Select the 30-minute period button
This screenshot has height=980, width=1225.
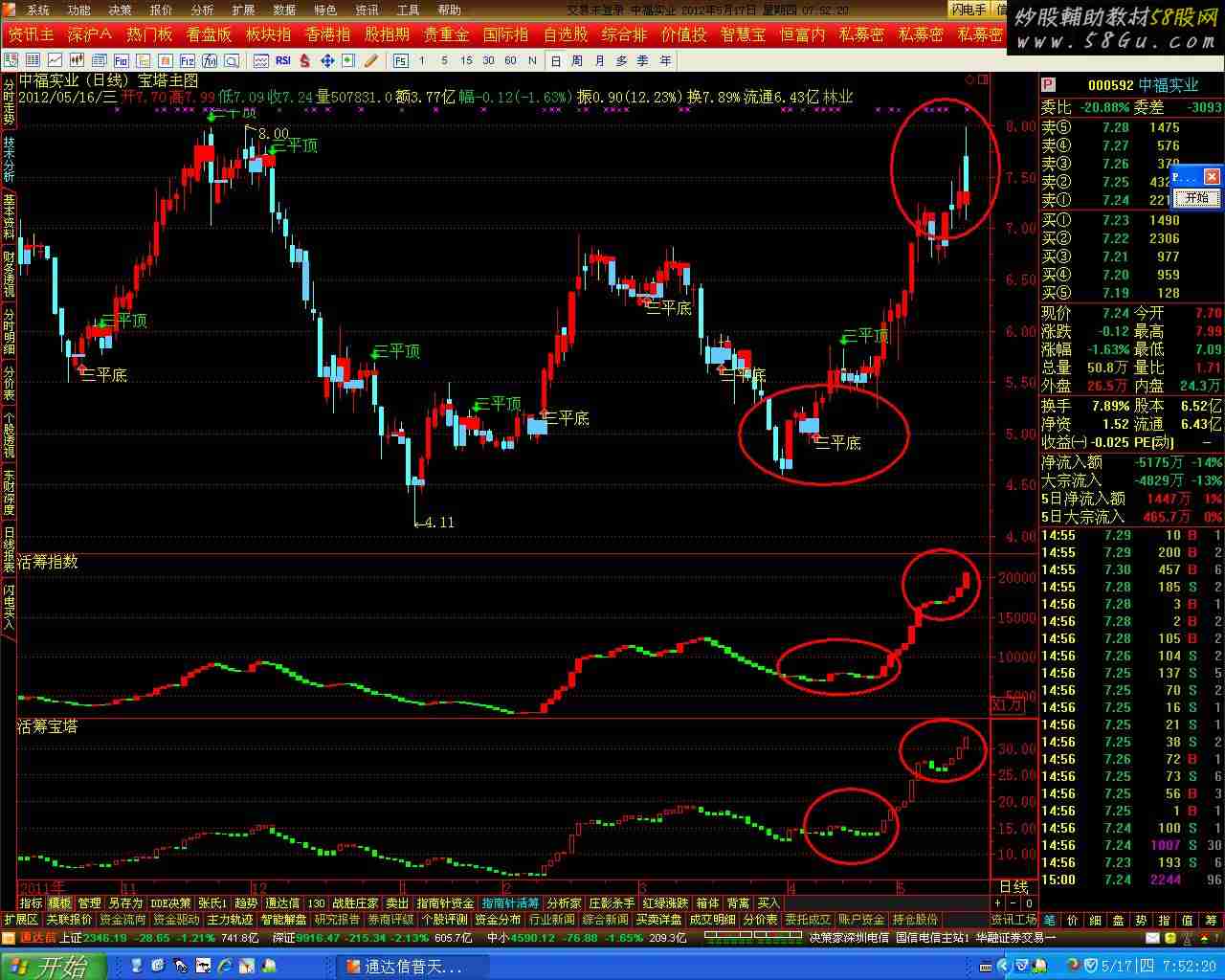click(488, 60)
